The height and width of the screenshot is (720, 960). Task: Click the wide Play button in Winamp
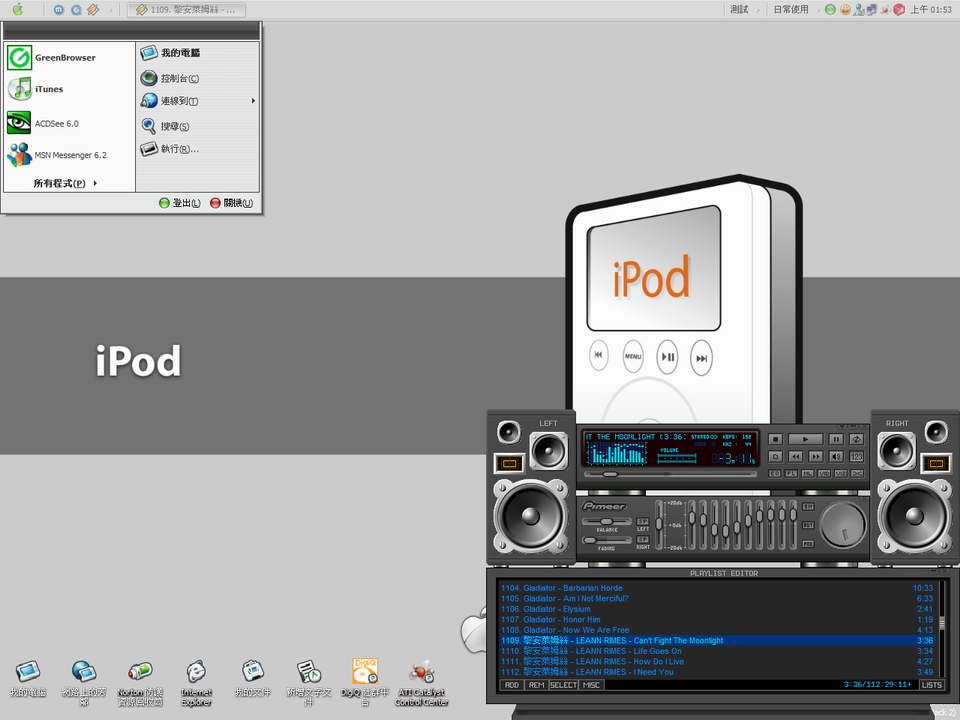tap(805, 439)
